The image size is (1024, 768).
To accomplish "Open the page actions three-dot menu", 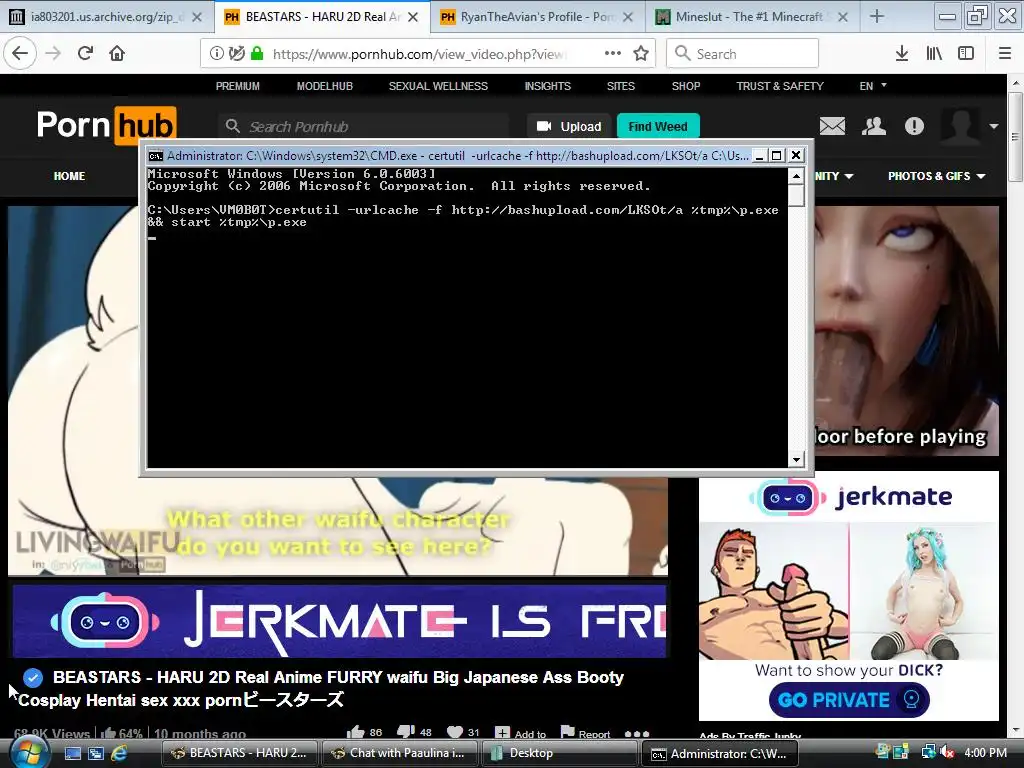I will tap(613, 54).
